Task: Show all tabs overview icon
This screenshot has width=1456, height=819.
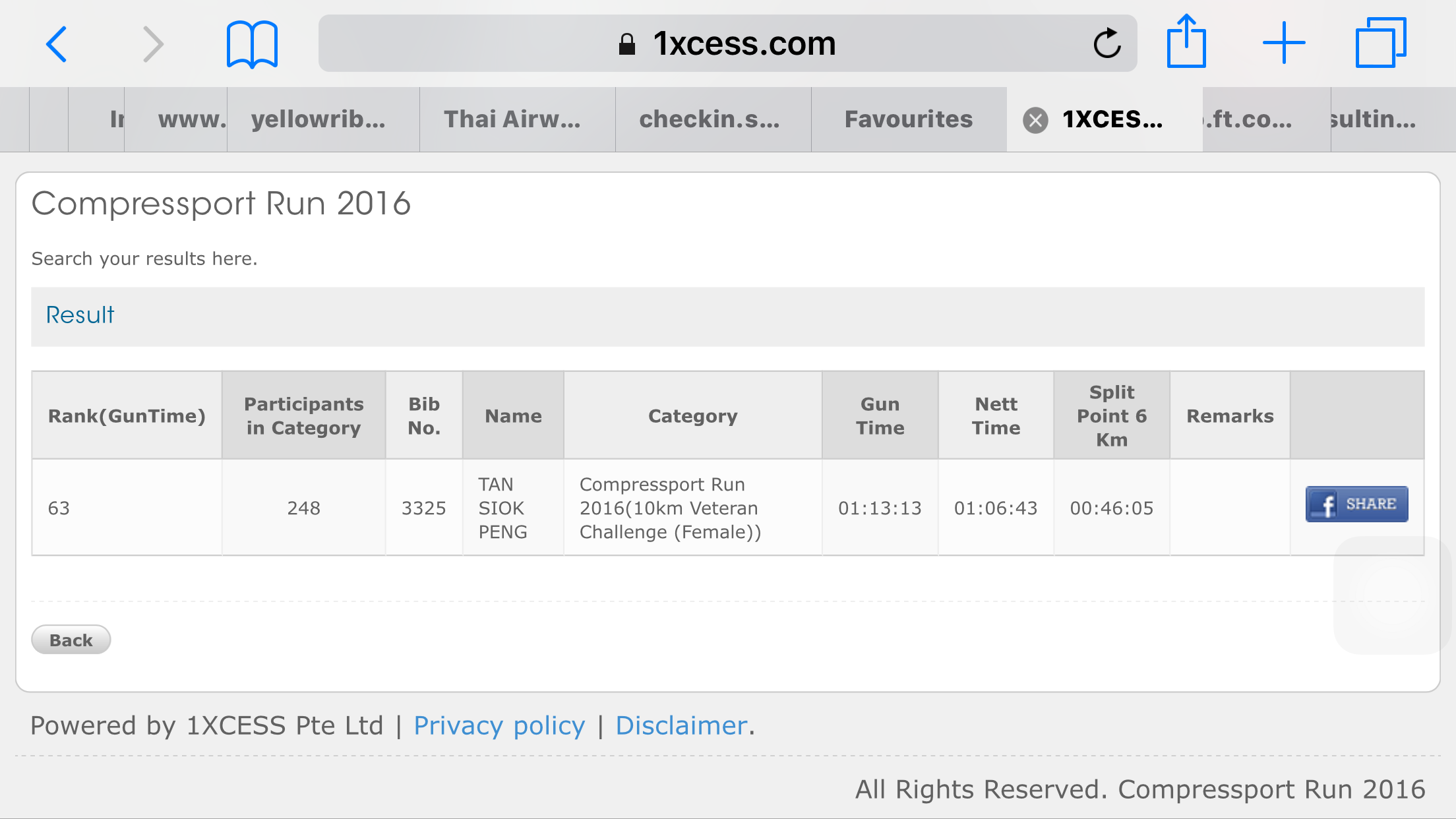Action: (1380, 44)
